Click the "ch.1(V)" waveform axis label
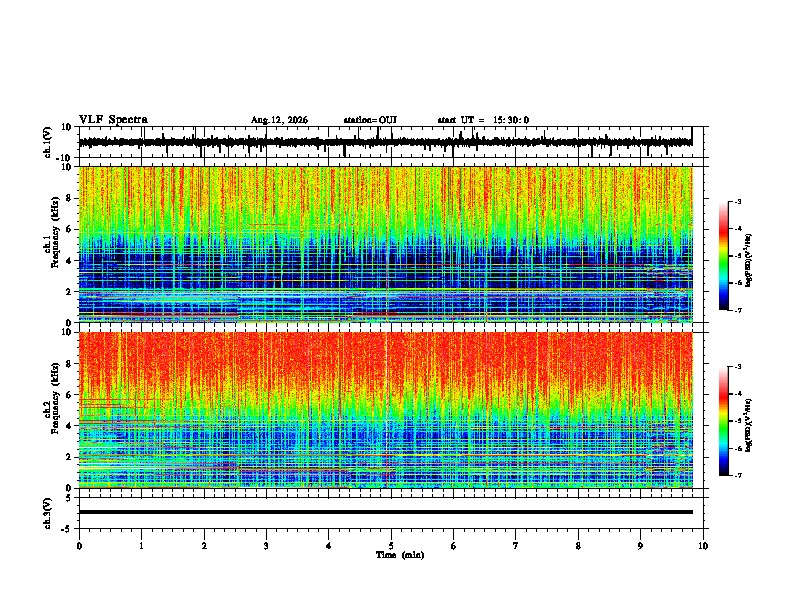The width and height of the screenshot is (792, 612). [48, 142]
